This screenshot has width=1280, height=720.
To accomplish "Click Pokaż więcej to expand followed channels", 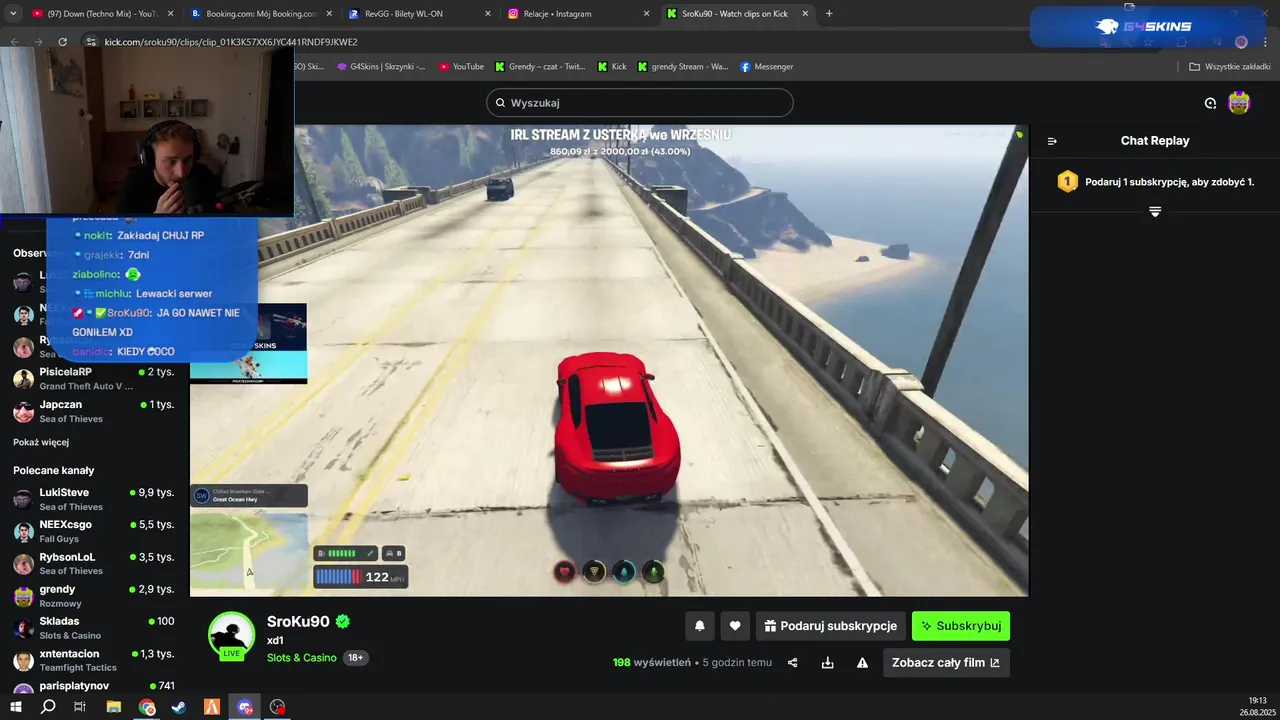I will [x=41, y=442].
